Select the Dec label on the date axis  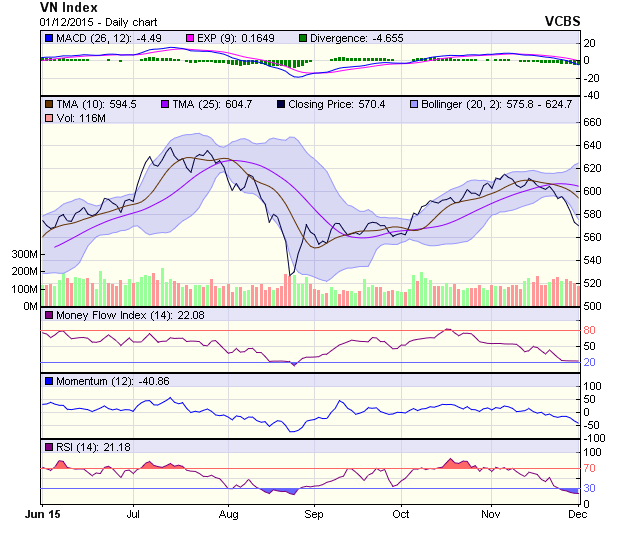(x=576, y=514)
